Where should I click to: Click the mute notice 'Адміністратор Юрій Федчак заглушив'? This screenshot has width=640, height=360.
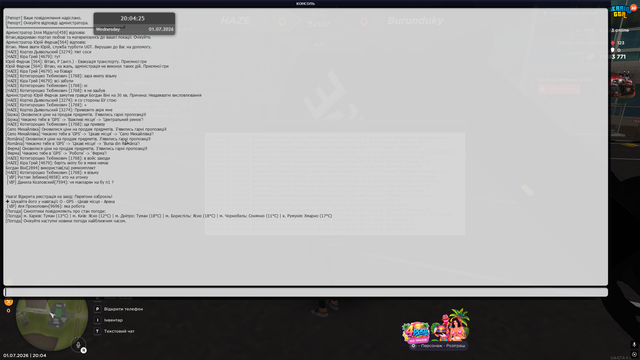tap(103, 95)
